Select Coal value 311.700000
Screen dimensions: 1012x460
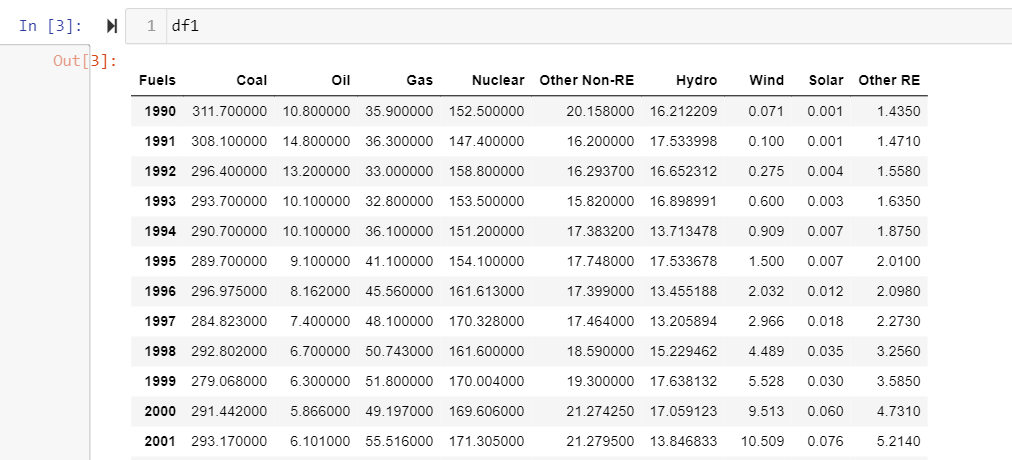point(229,111)
